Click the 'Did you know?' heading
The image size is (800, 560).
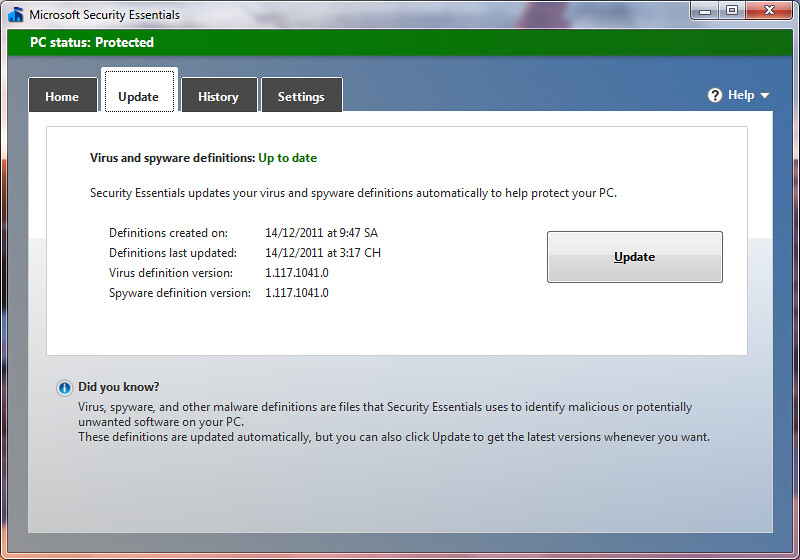pos(118,387)
